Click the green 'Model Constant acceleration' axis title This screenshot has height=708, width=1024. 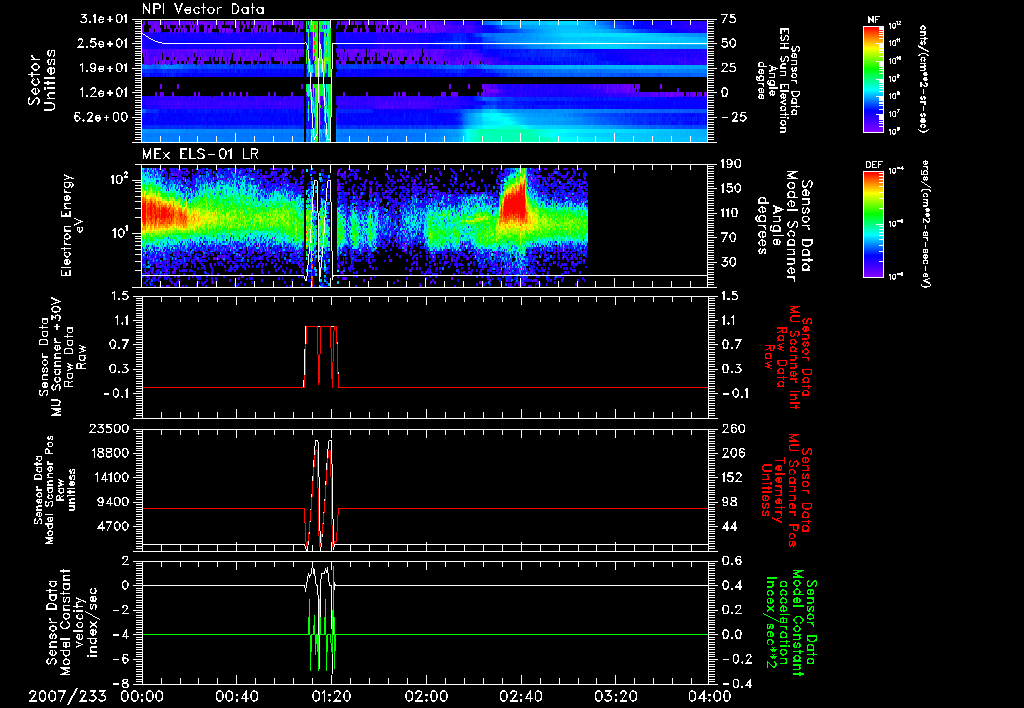click(x=791, y=622)
